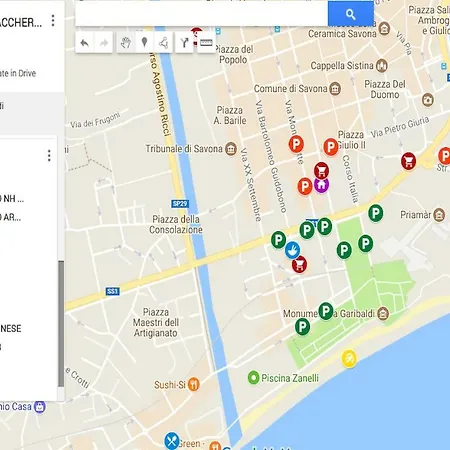Screen dimensions: 450x450
Task: Click the yellow marker on the beach
Action: (x=349, y=359)
